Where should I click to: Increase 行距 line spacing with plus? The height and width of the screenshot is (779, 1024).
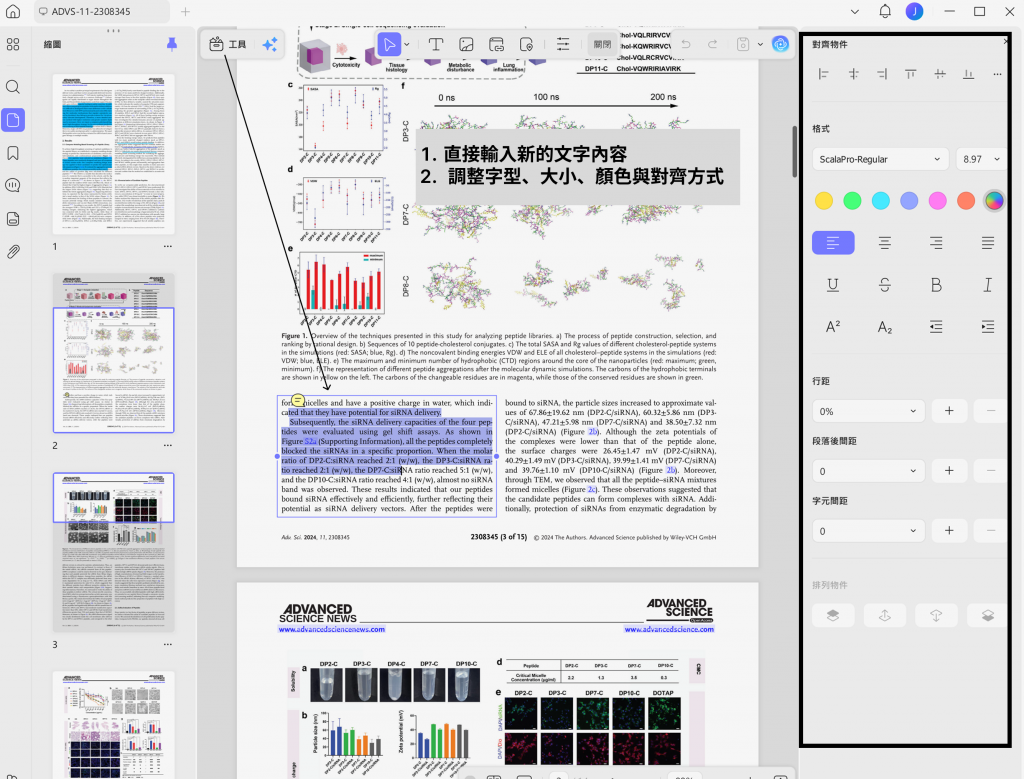[x=949, y=411]
